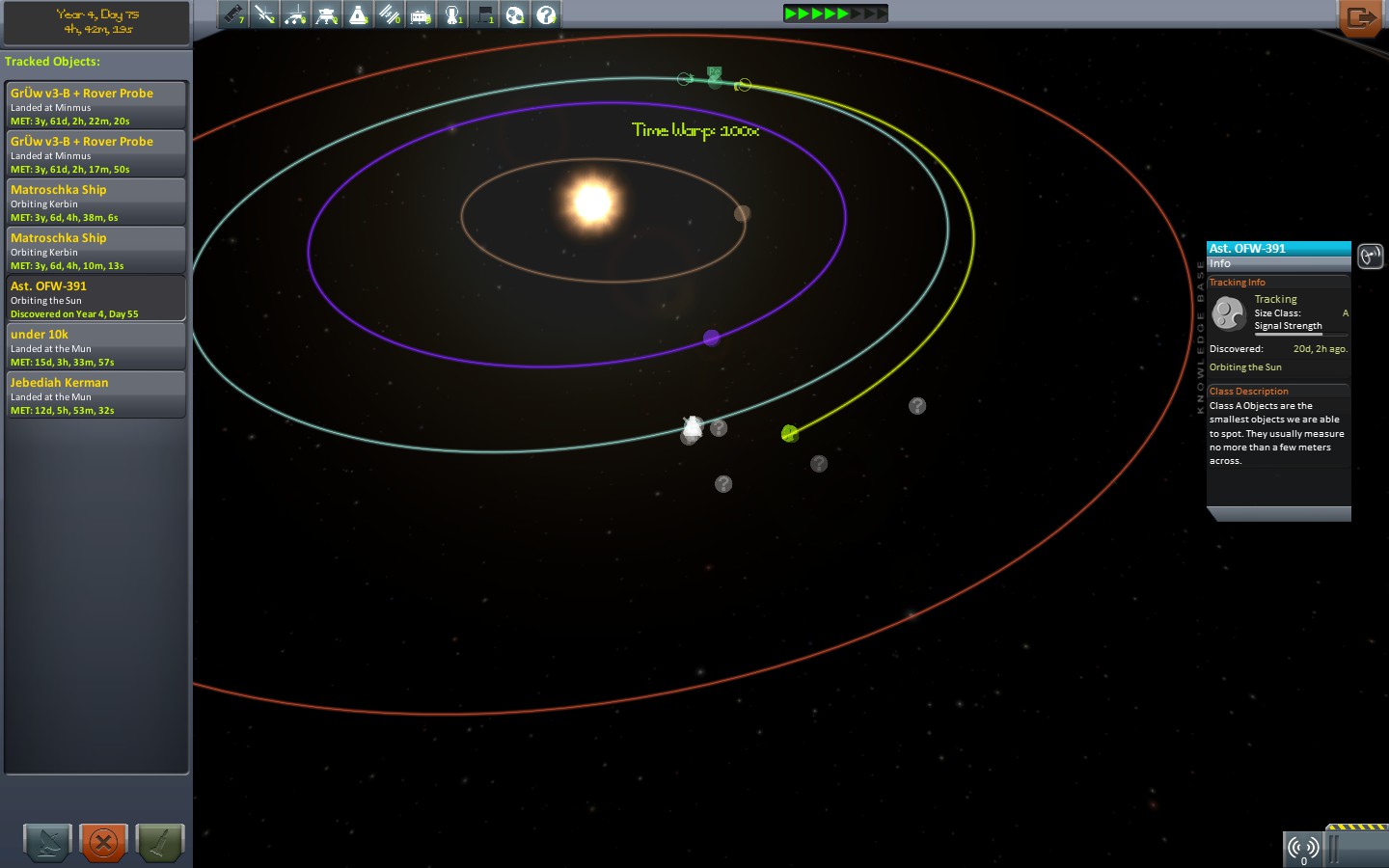This screenshot has width=1389, height=868.
Task: Click the Ast. OFW-391 panel title
Action: pos(1278,249)
